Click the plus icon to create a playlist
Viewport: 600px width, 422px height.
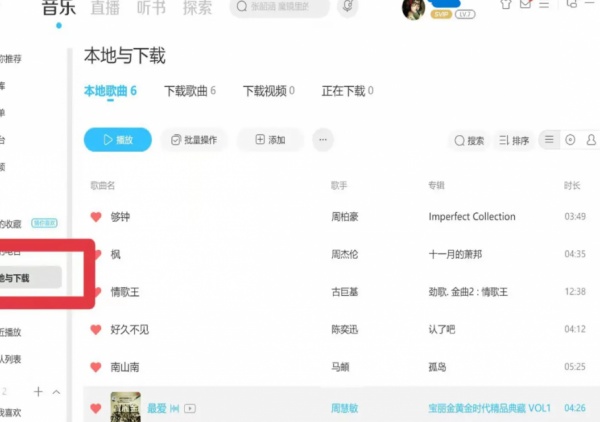coord(38,391)
